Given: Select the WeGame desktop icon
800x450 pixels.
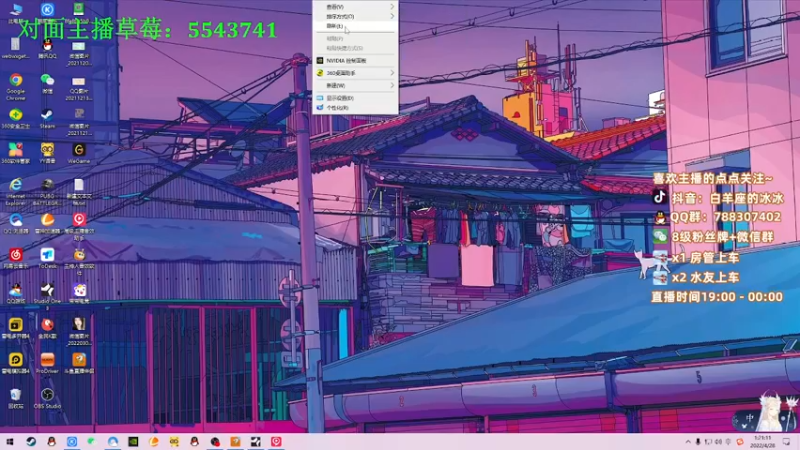Looking at the screenshot, I should [x=79, y=154].
